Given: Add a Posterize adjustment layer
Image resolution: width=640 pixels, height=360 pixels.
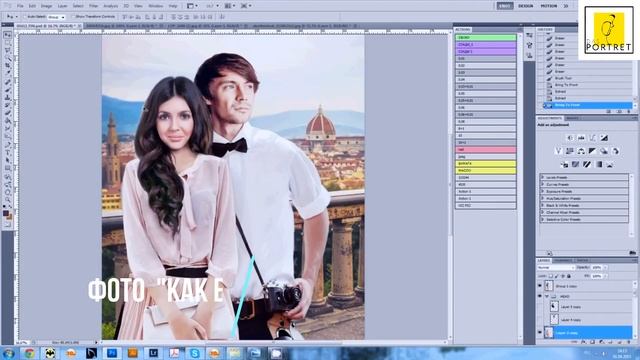Looking at the screenshot, I should coord(576,164).
